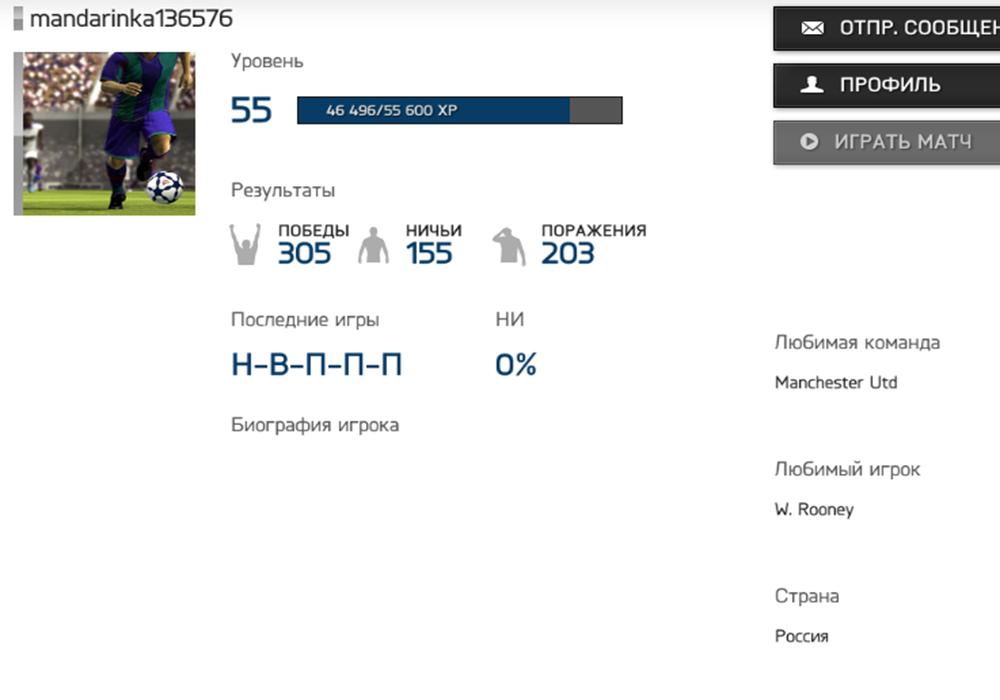The image size is (1000, 700).
Task: Click the gray status marker beside username
Action: tap(19, 19)
